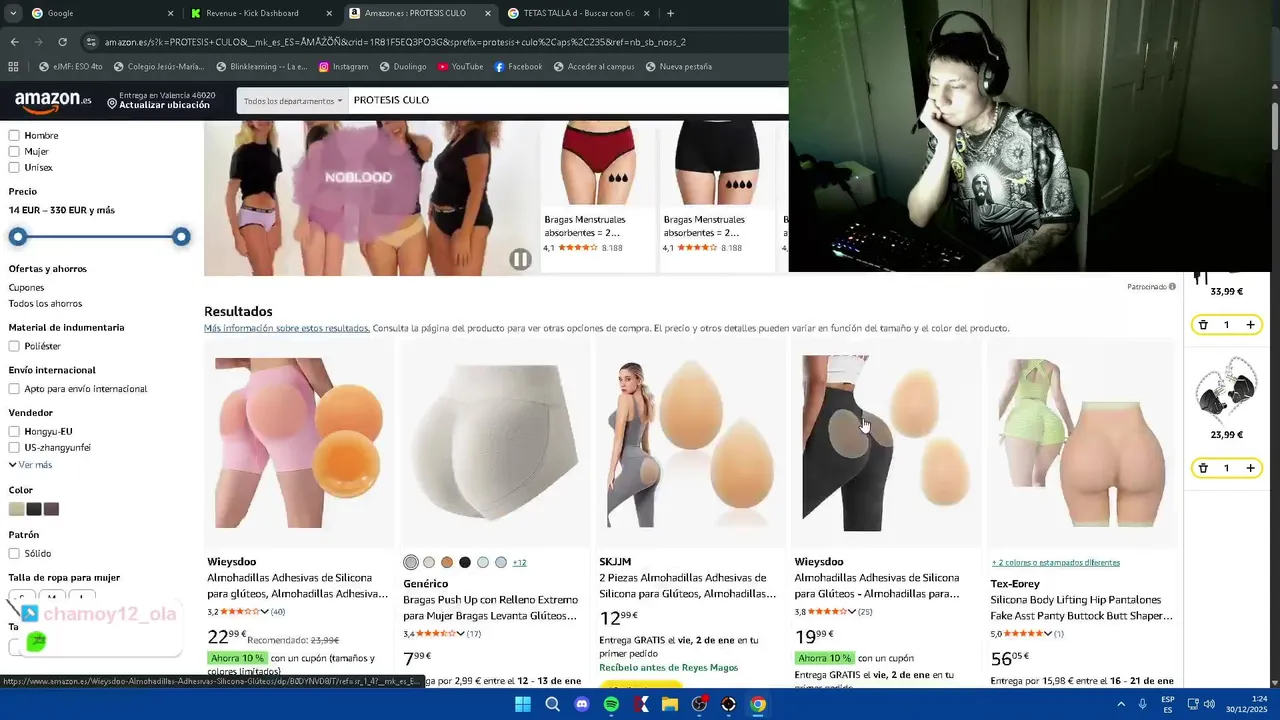Open Spotify from the taskbar
Image resolution: width=1280 pixels, height=720 pixels.
tap(611, 704)
